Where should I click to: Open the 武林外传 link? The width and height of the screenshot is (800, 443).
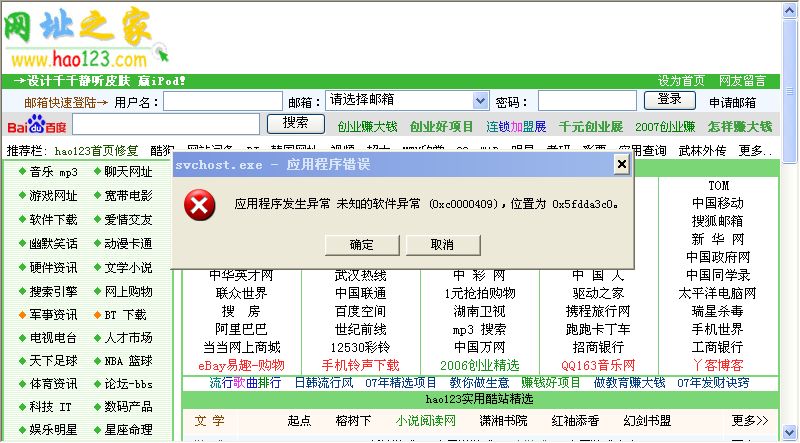pos(702,151)
